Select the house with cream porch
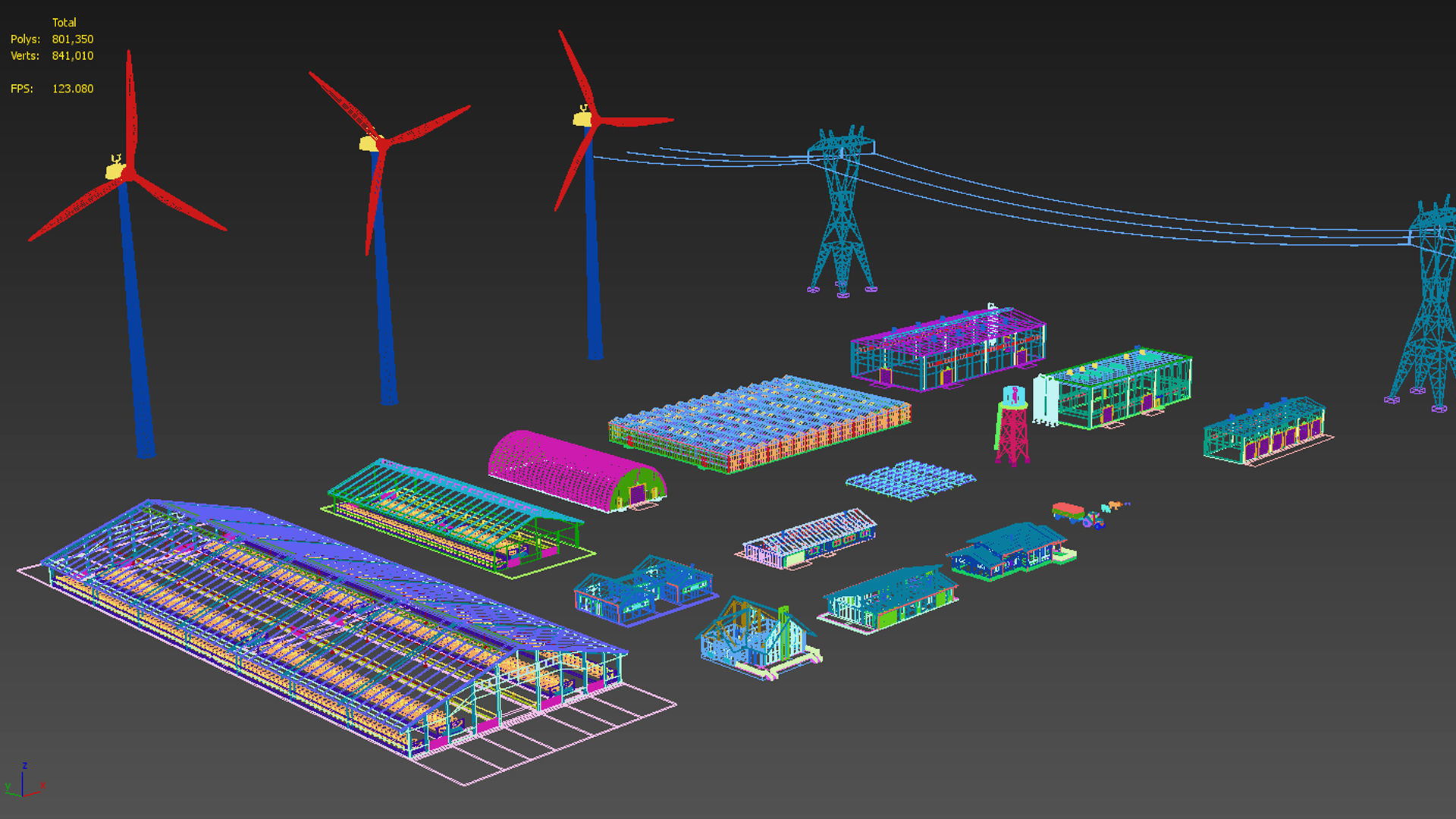1456x819 pixels. pos(758,639)
